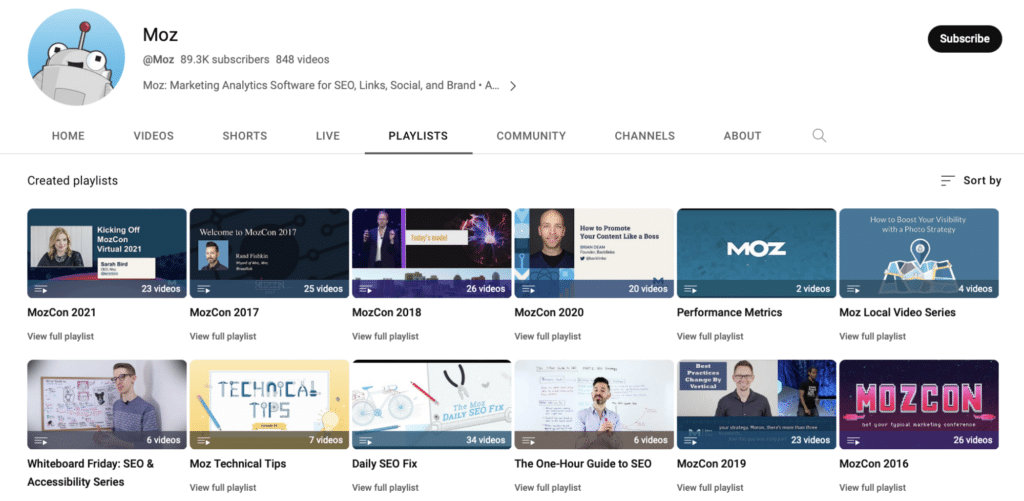This screenshot has height=501, width=1024.
Task: Click the @Moz channel handle
Action: tap(159, 59)
